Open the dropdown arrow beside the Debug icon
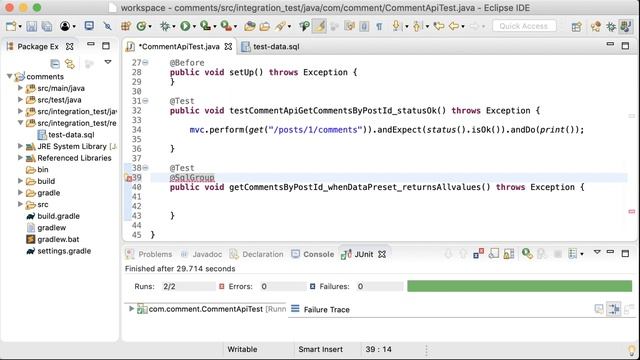 (173, 27)
